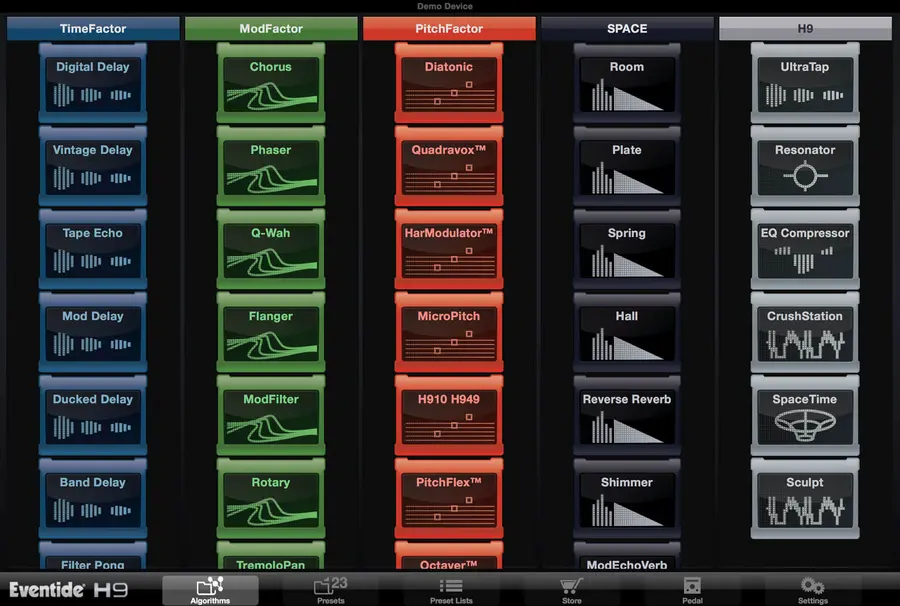Choose the Diatonic pitch algorithm
Screen dimensions: 900x606
(449, 83)
